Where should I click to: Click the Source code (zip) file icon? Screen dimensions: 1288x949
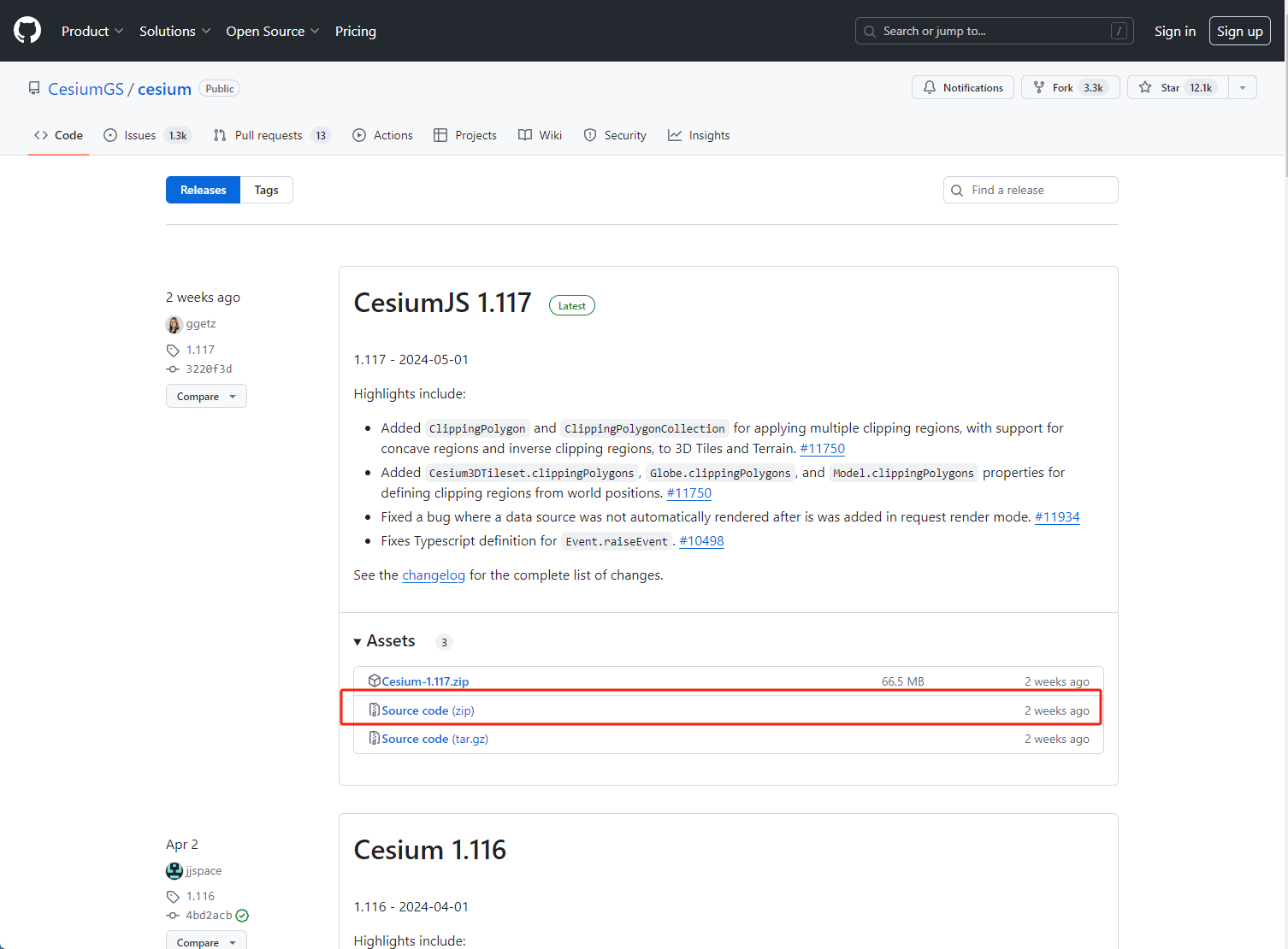pyautogui.click(x=375, y=710)
